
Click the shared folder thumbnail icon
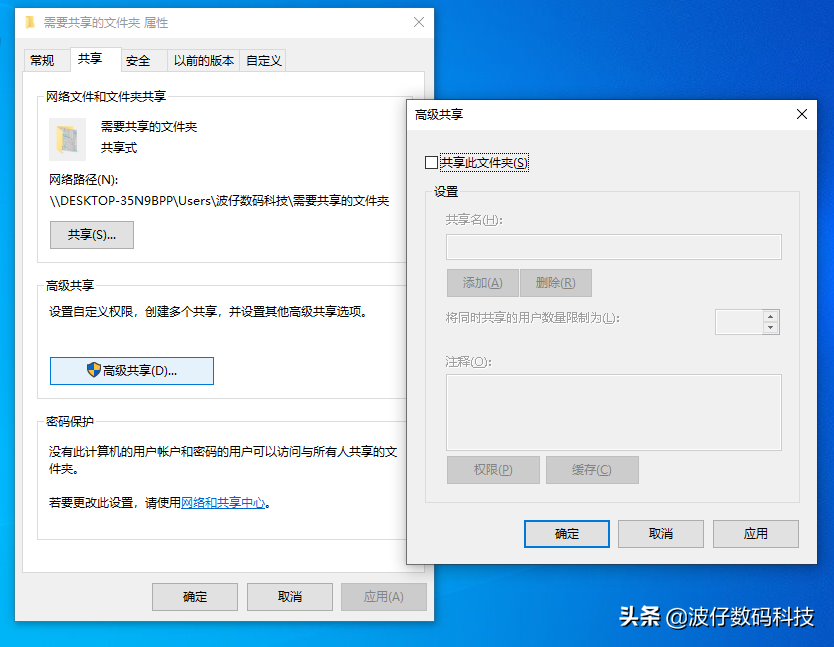pyautogui.click(x=68, y=139)
